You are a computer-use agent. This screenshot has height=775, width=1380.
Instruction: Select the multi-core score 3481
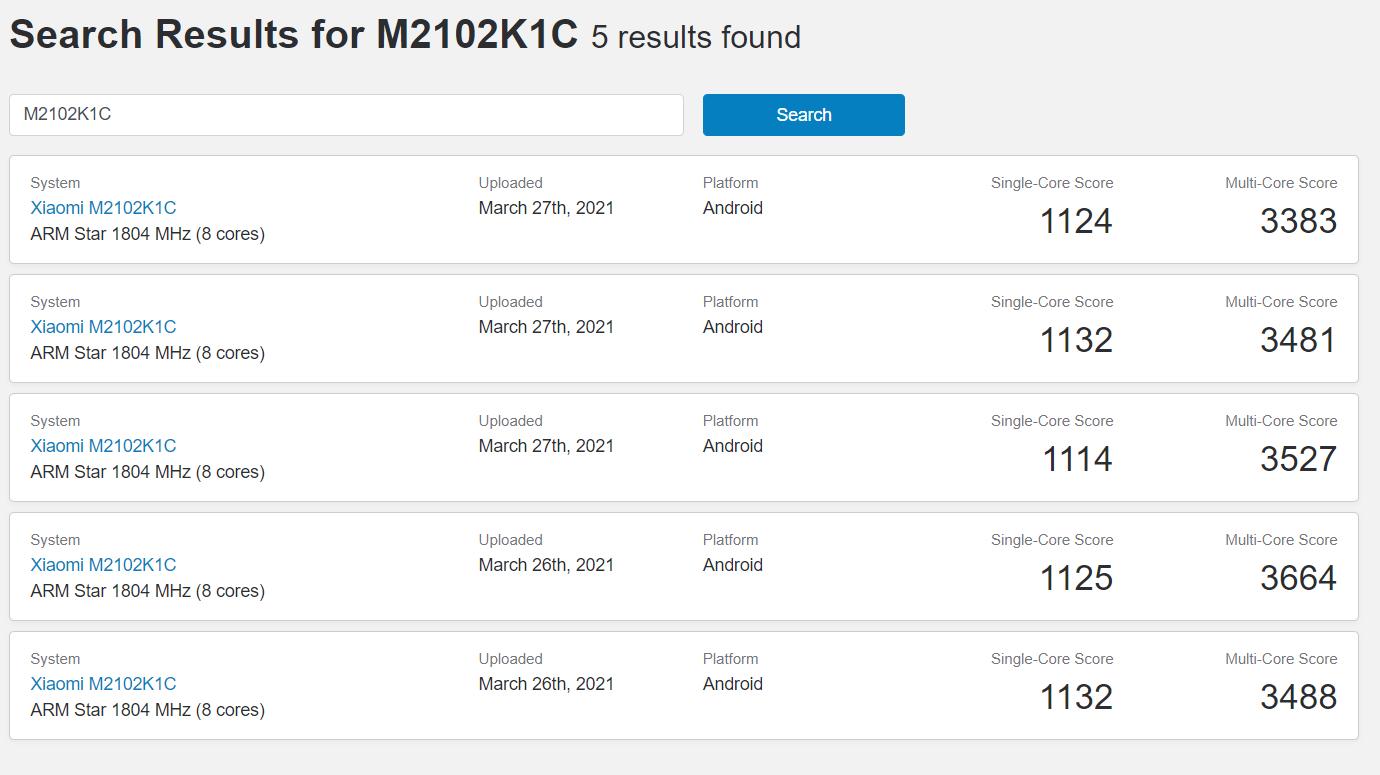pyautogui.click(x=1298, y=340)
